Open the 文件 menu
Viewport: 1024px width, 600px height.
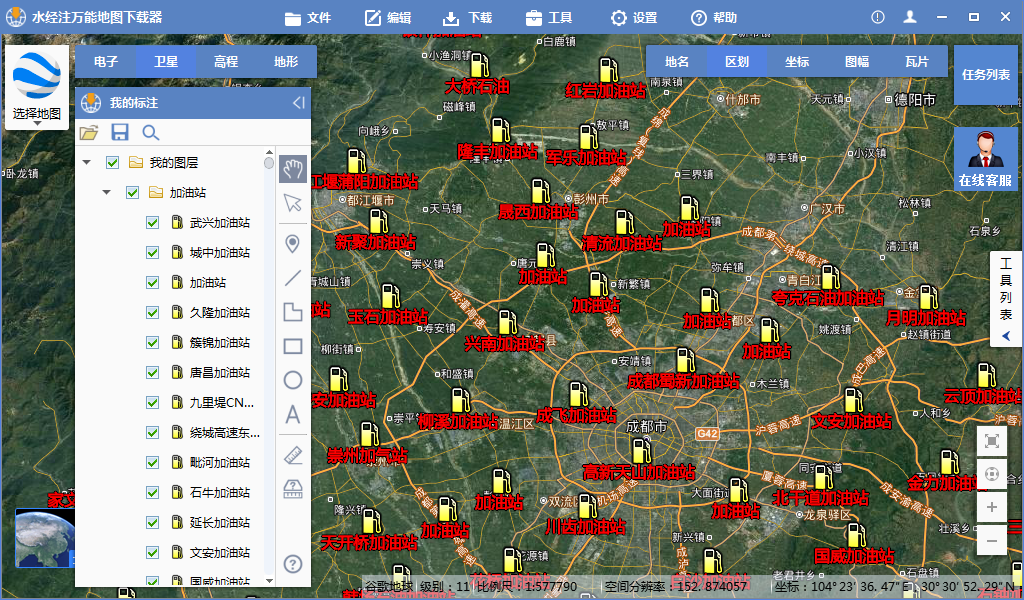pyautogui.click(x=308, y=18)
